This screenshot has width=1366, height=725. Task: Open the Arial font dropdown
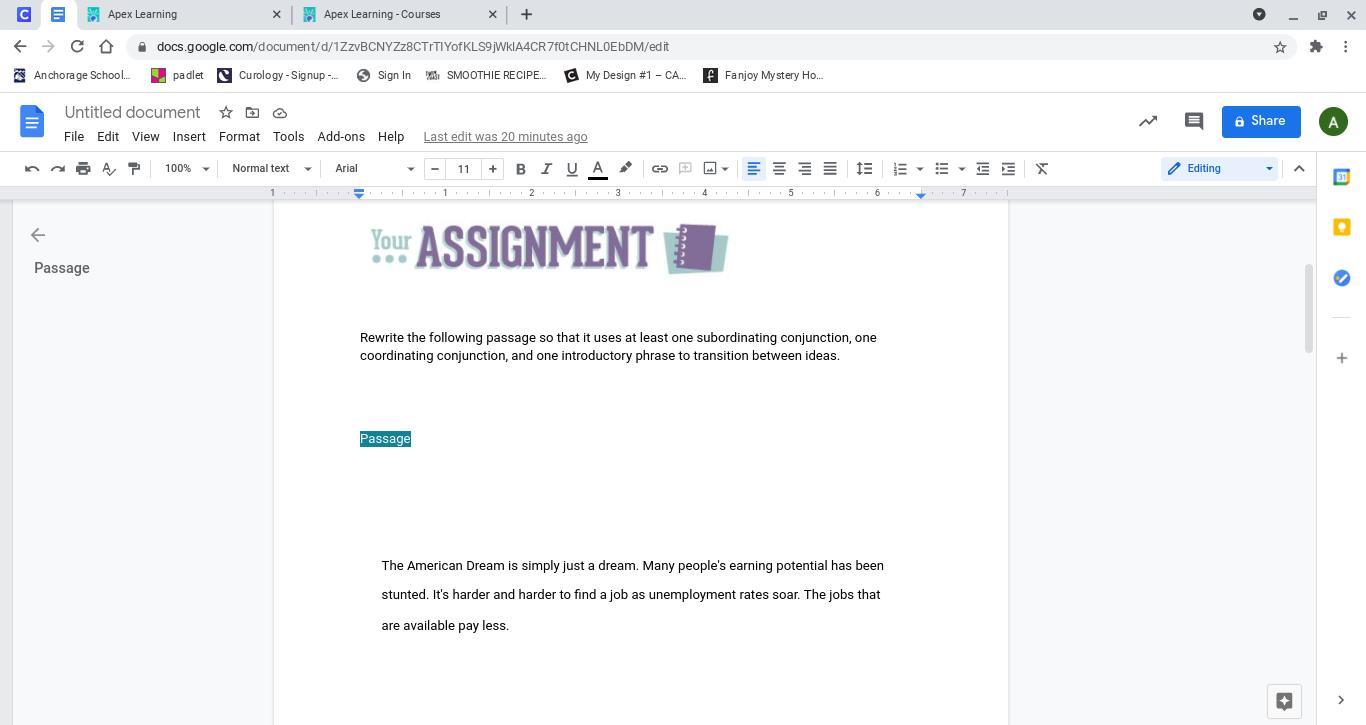374,169
